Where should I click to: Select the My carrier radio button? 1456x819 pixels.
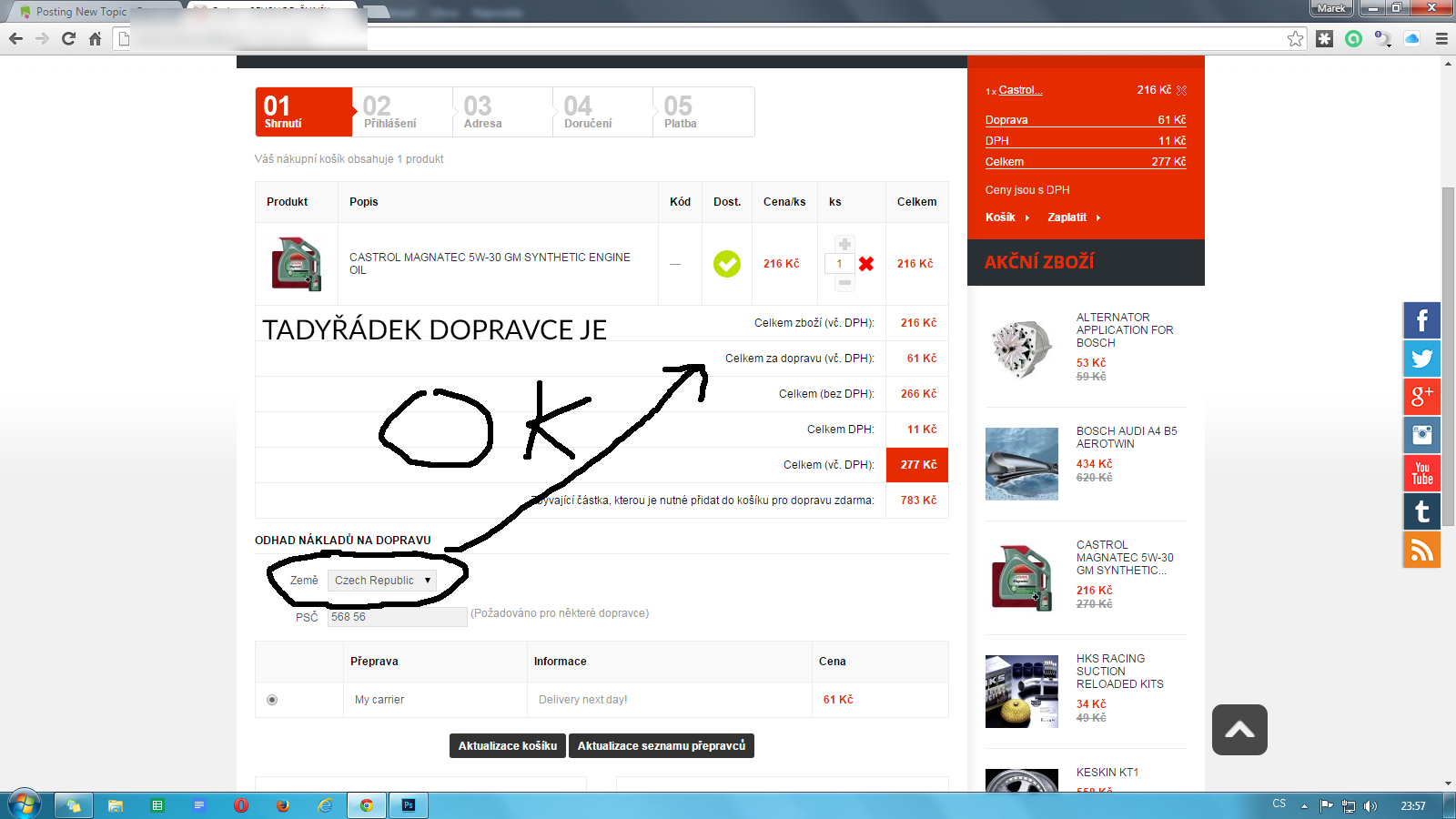(272, 700)
